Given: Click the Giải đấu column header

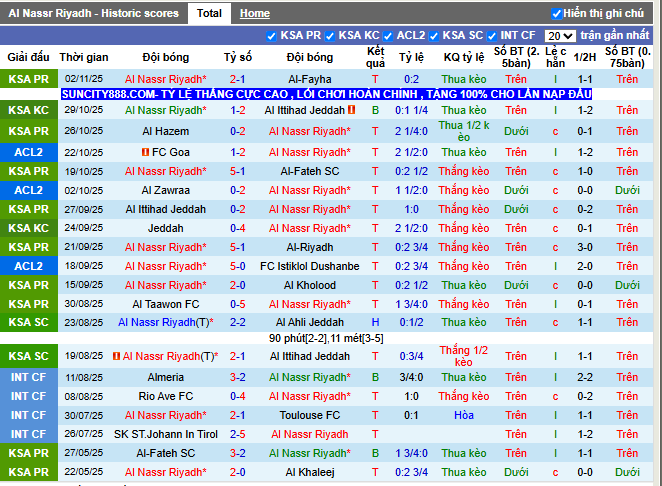Looking at the screenshot, I should click(28, 57).
